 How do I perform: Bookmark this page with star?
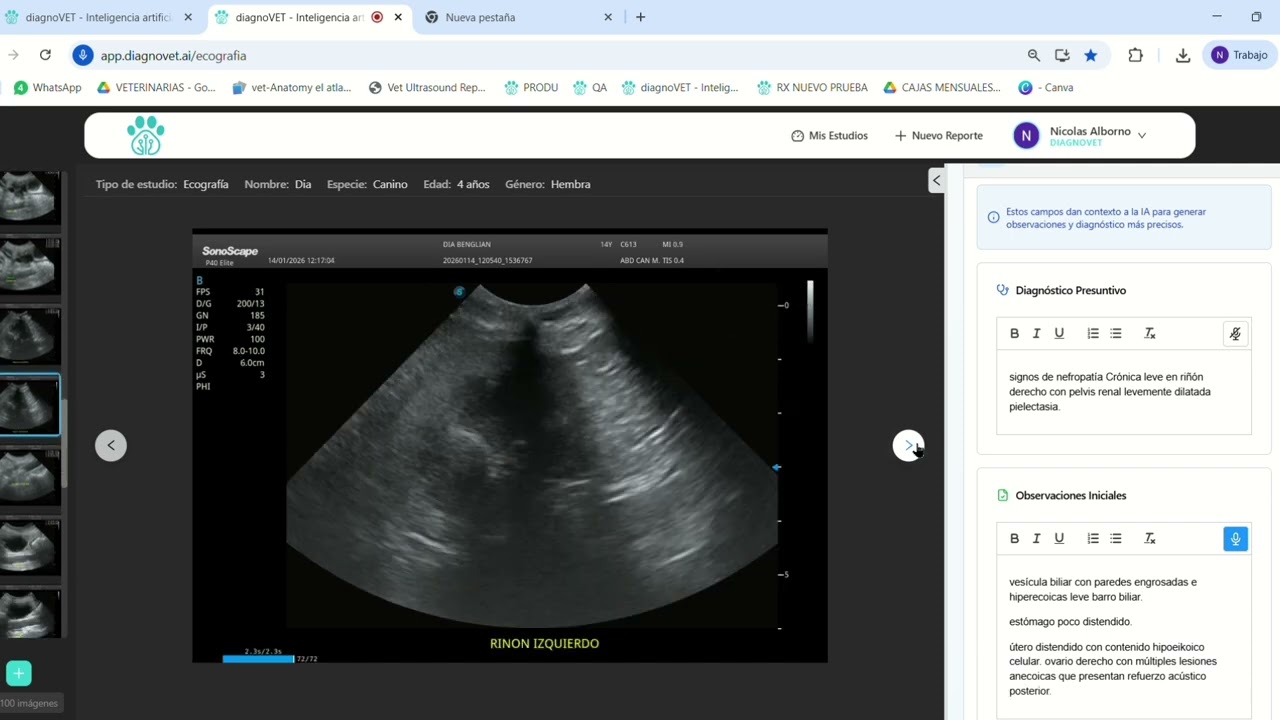pos(1090,55)
